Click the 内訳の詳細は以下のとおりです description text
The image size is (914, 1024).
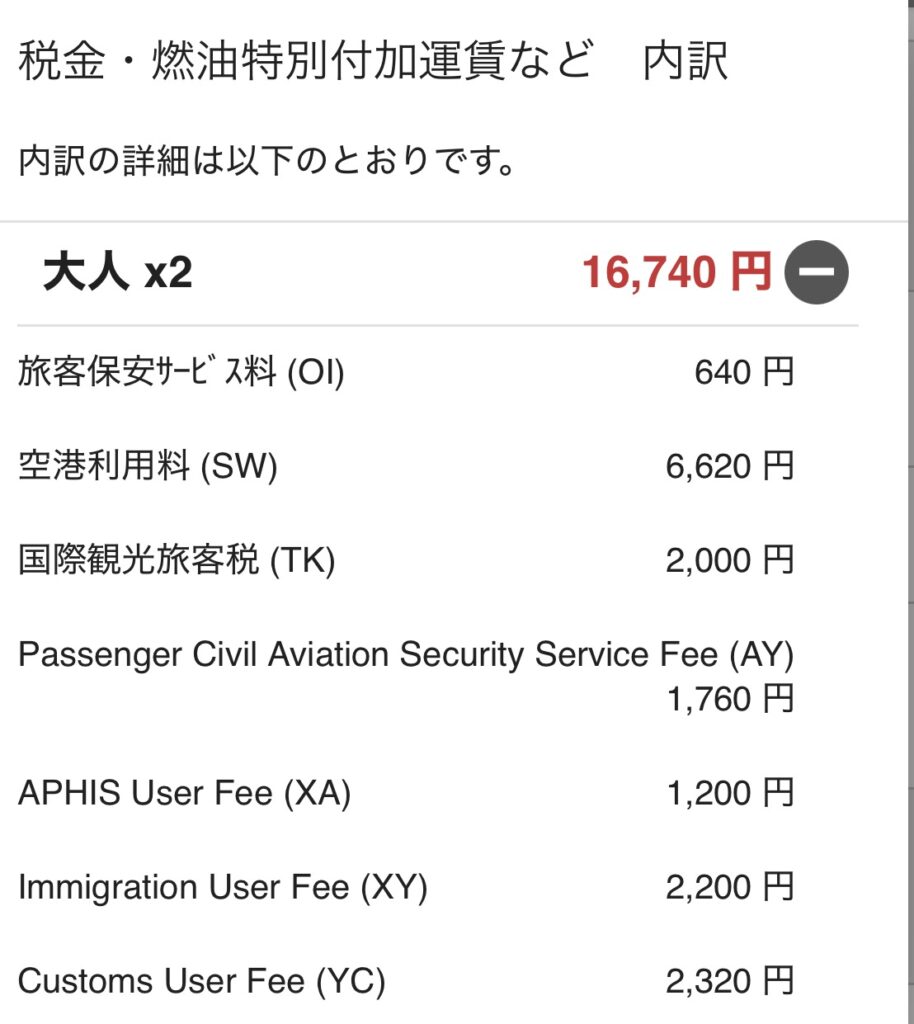click(x=267, y=160)
